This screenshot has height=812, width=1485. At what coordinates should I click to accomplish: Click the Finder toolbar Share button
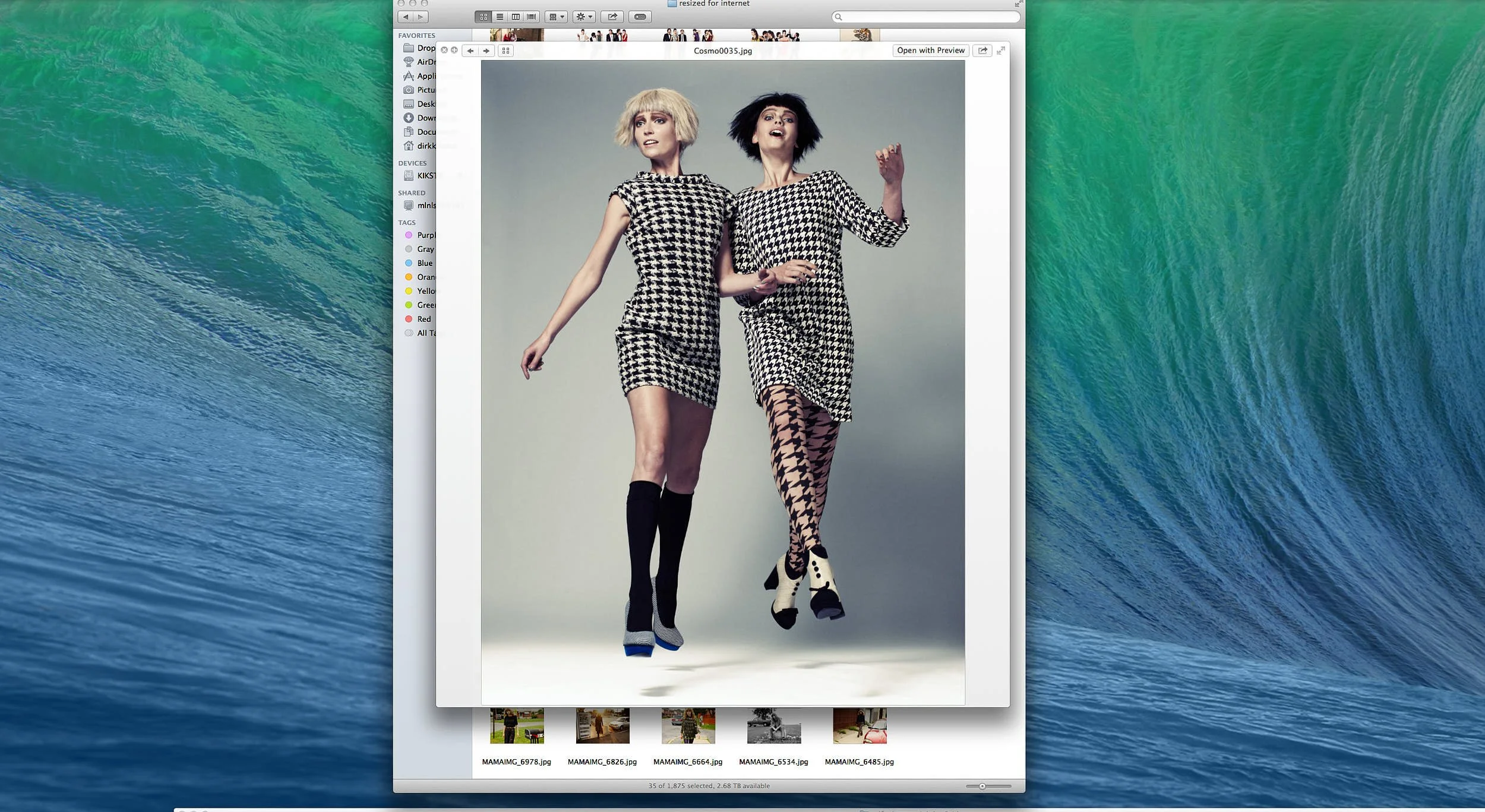(612, 17)
